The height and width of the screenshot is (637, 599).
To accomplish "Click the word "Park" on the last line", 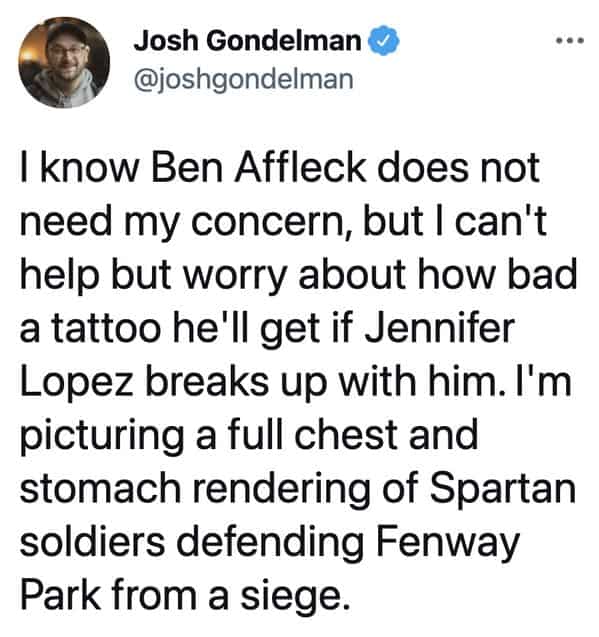I will tap(61, 595).
